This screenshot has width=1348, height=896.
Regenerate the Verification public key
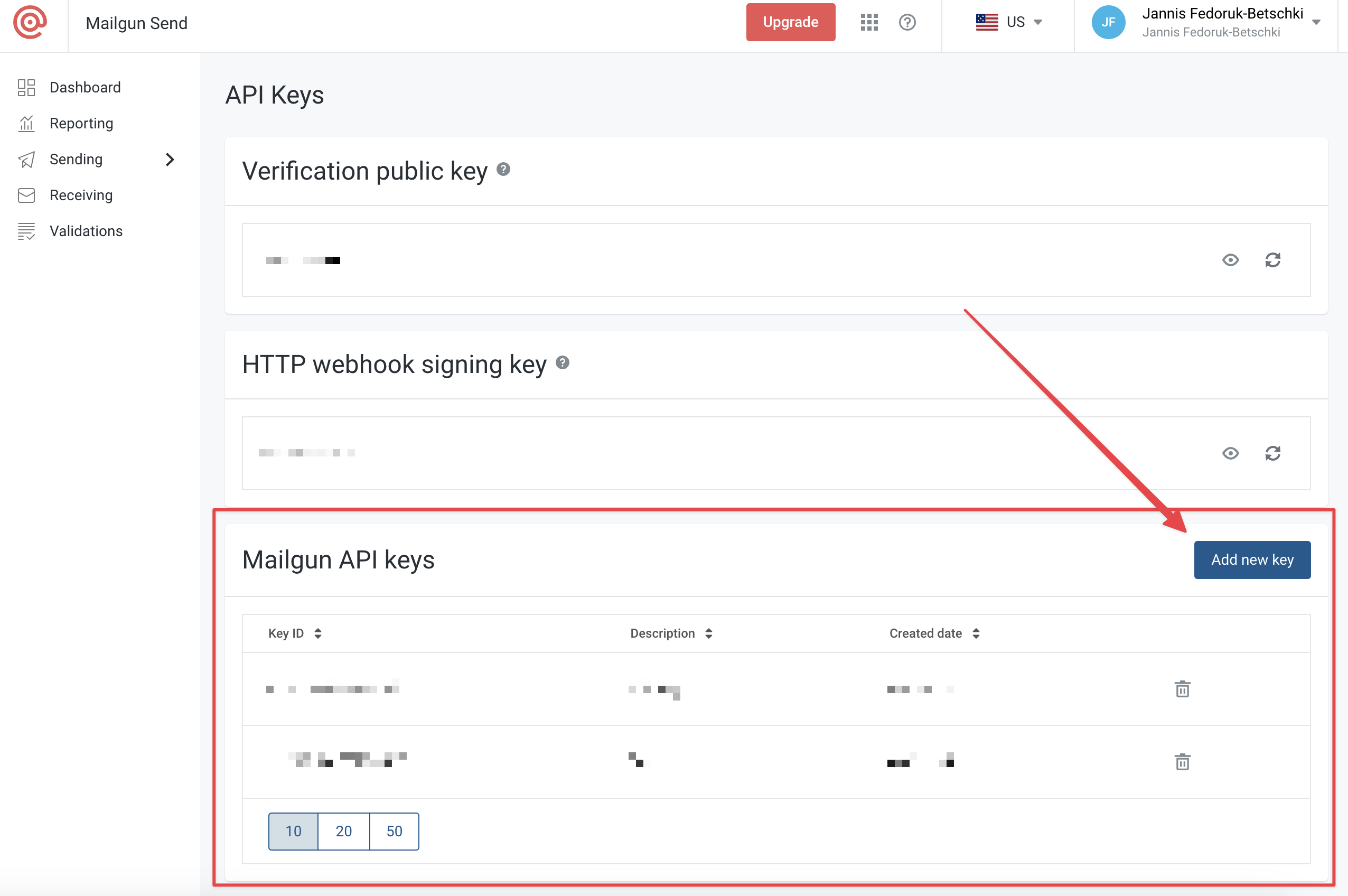[x=1272, y=260]
